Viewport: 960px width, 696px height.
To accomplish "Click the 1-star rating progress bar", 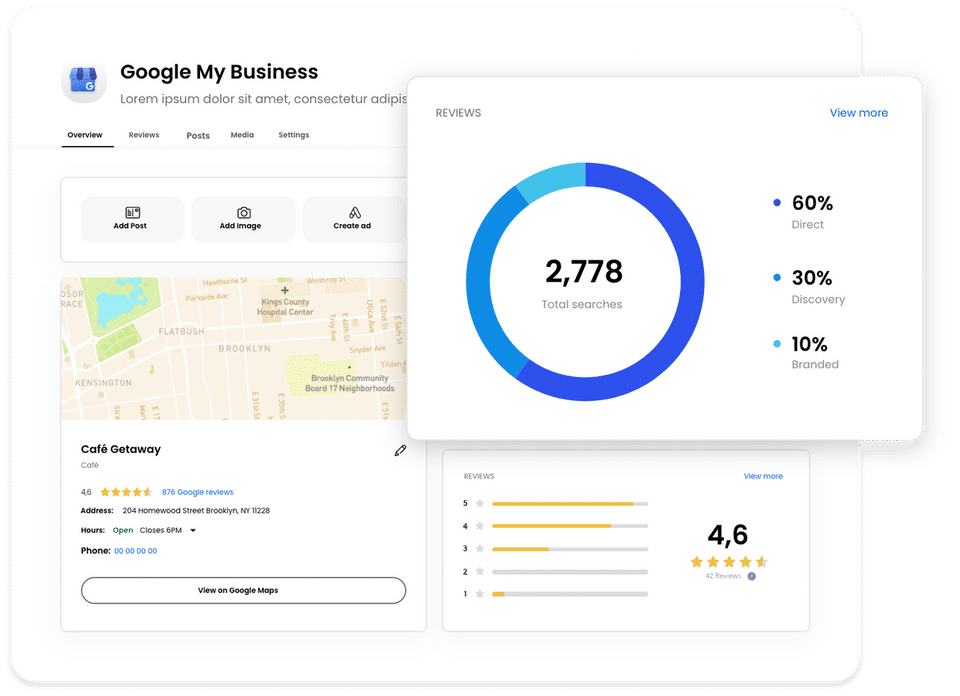I will 570,594.
